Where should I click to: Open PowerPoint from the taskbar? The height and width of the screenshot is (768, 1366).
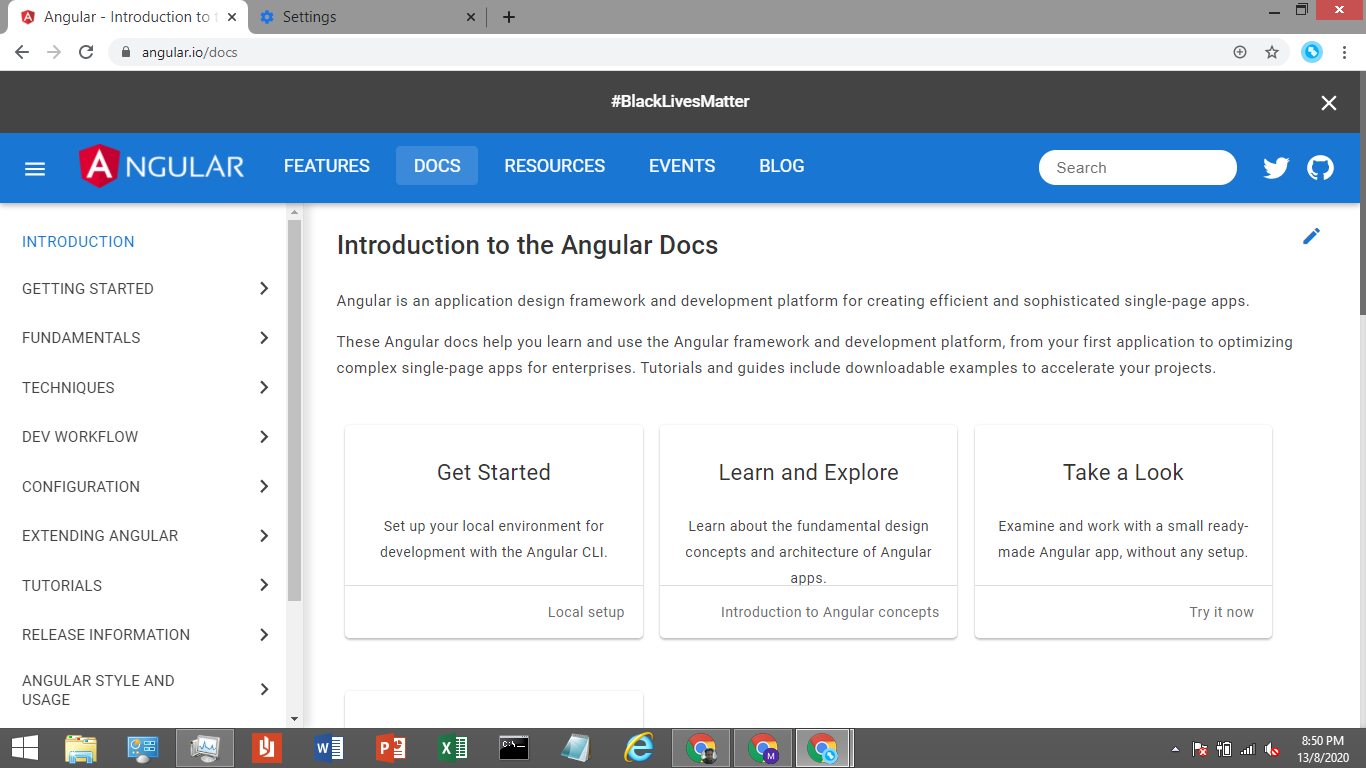[x=390, y=747]
